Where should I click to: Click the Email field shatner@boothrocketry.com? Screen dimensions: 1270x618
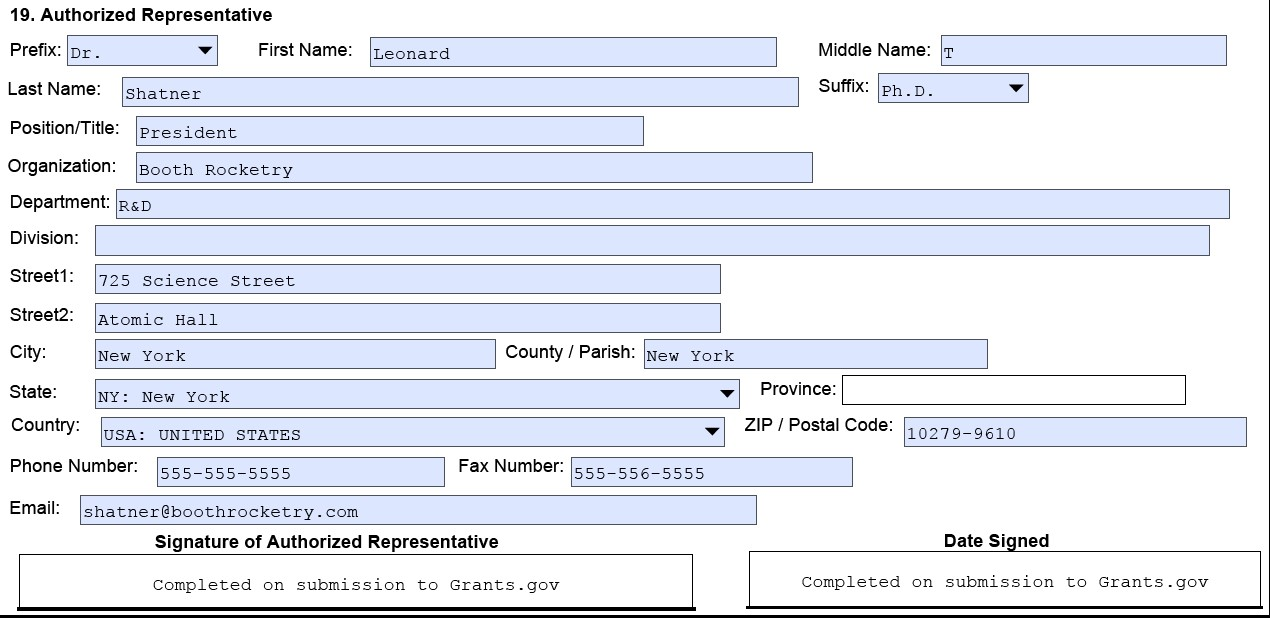(418, 510)
